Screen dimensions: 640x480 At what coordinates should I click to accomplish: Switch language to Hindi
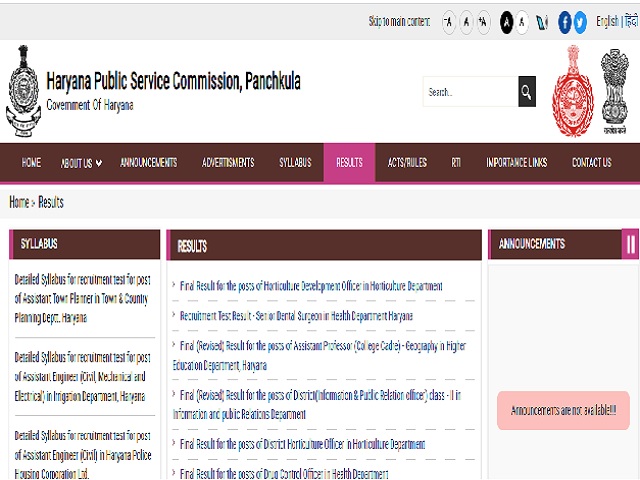coord(631,21)
